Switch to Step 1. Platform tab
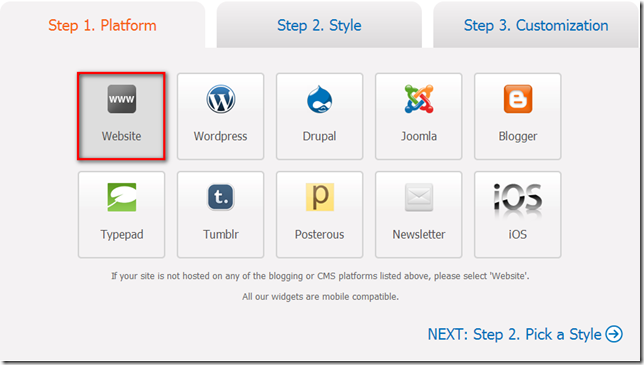The height and width of the screenshot is (365, 644). pyautogui.click(x=102, y=25)
